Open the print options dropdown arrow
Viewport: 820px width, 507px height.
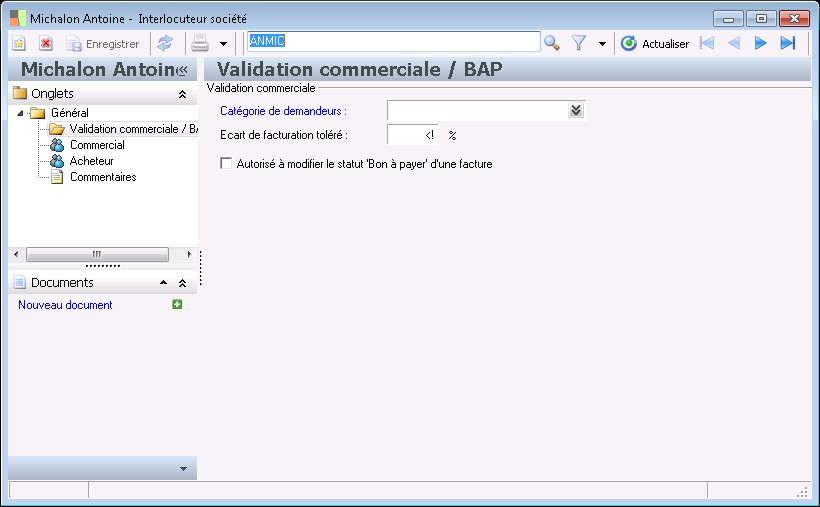pos(223,44)
